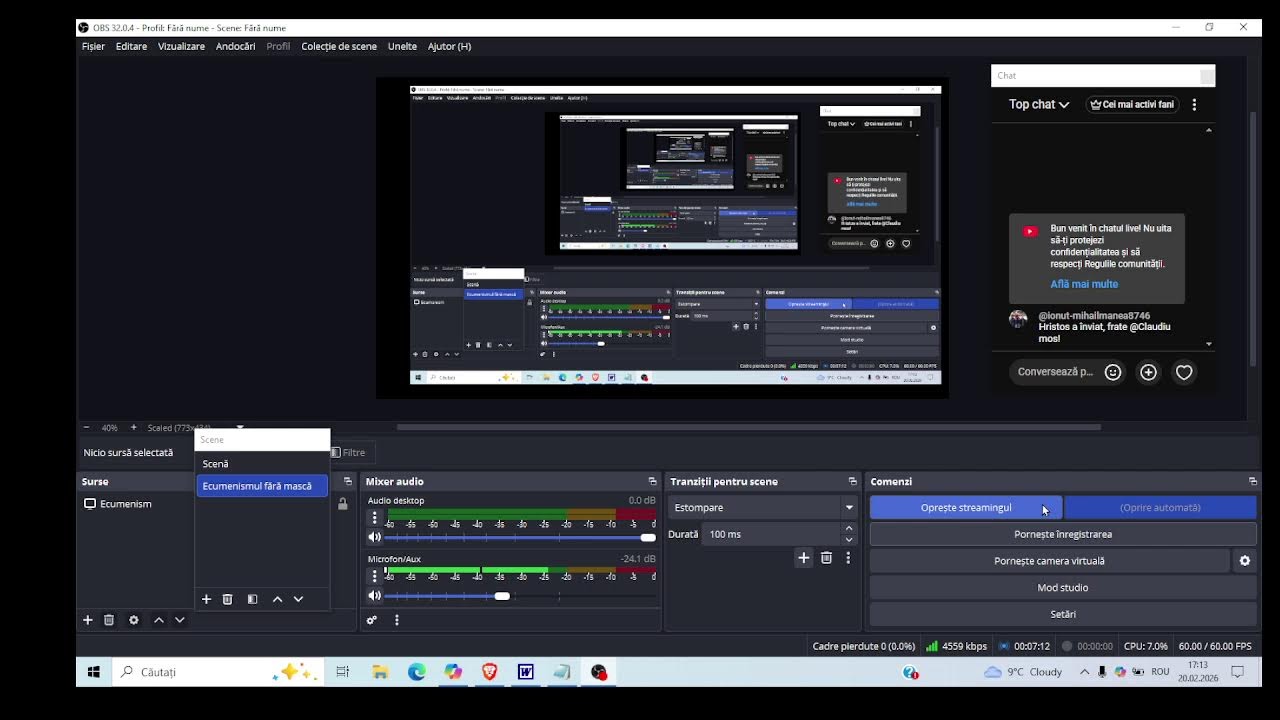Open the Estompare transition dropdown
1280x720 pixels.
click(x=764, y=507)
